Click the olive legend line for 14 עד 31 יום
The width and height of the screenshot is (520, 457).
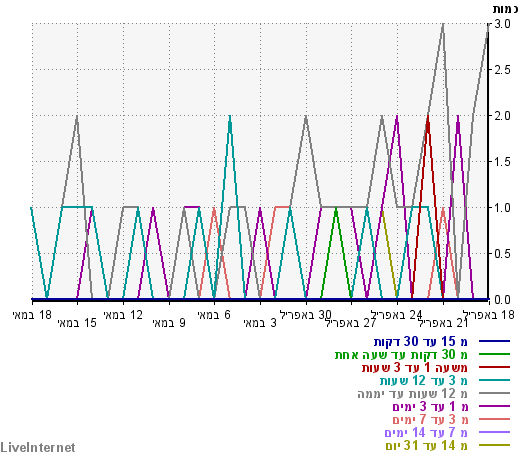click(494, 445)
